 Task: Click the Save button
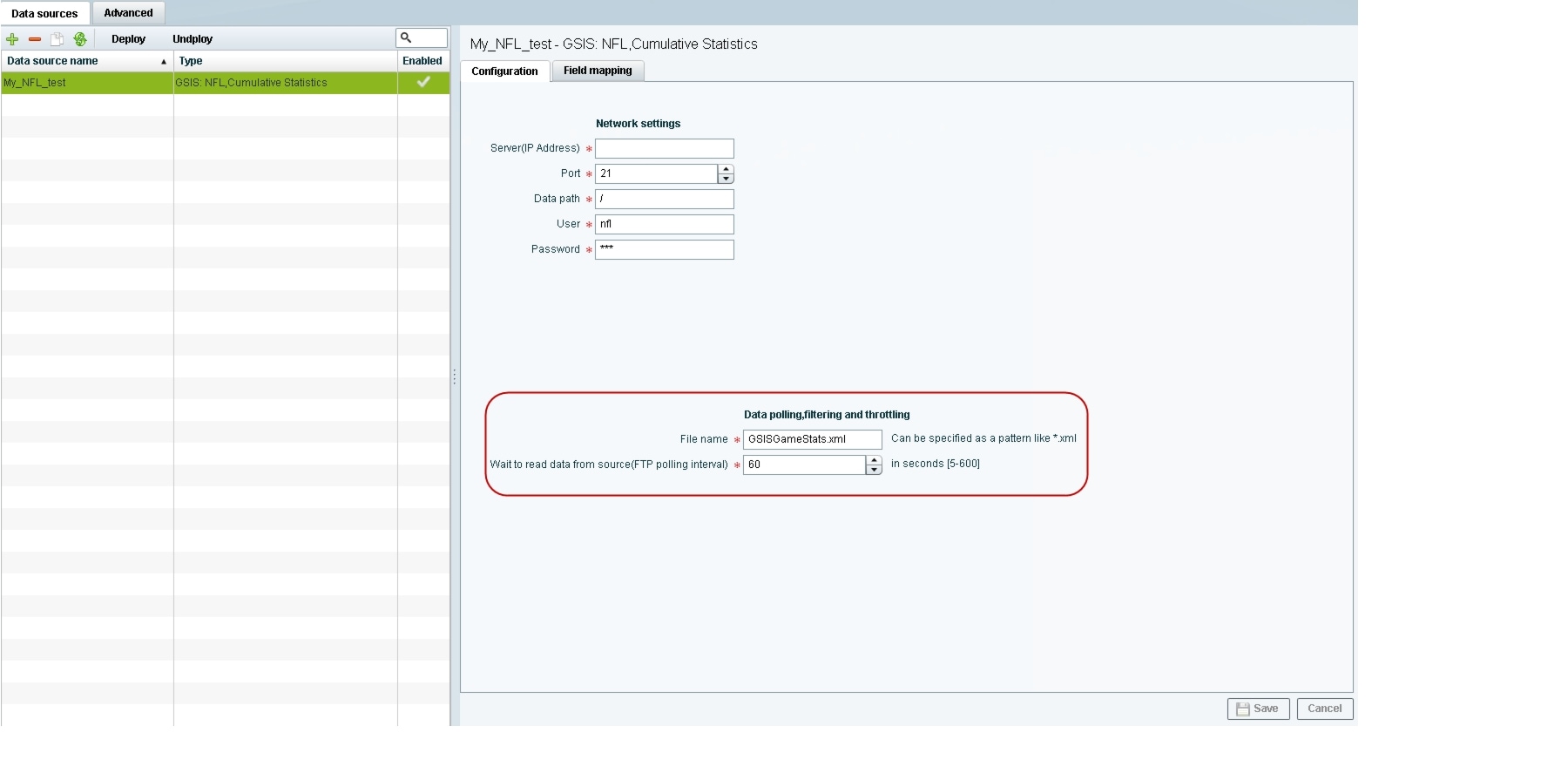coord(1258,709)
